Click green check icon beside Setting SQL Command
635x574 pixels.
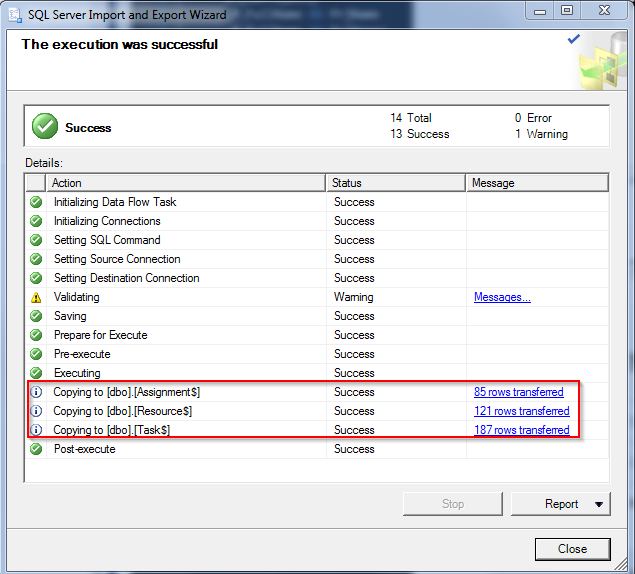(x=36, y=240)
